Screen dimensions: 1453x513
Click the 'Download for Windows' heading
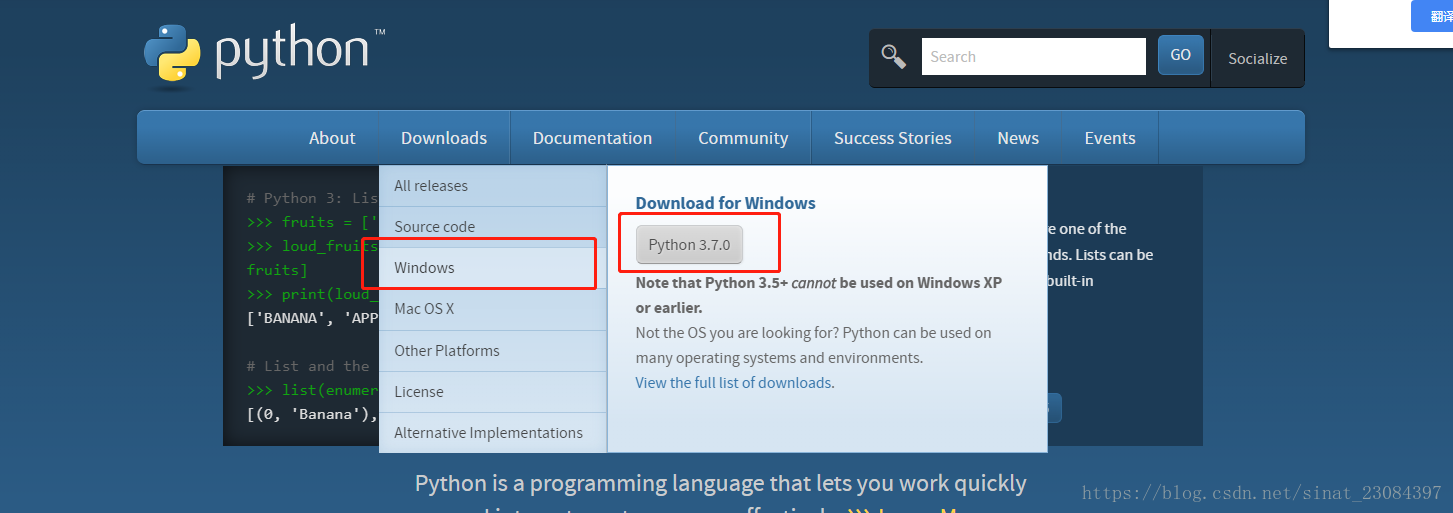[726, 203]
